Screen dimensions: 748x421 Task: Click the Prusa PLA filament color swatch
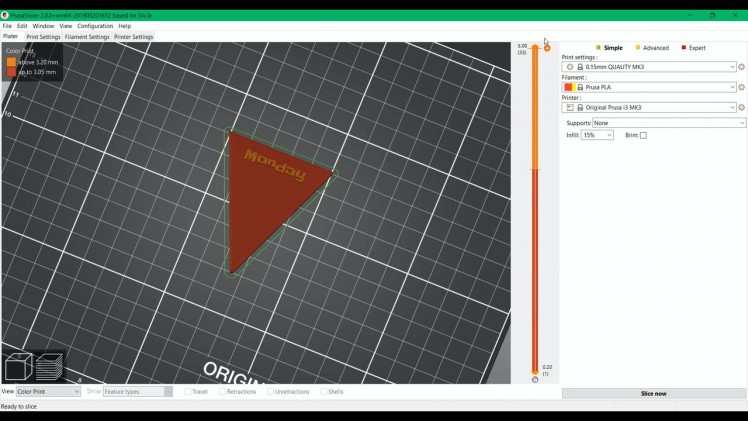pos(569,87)
